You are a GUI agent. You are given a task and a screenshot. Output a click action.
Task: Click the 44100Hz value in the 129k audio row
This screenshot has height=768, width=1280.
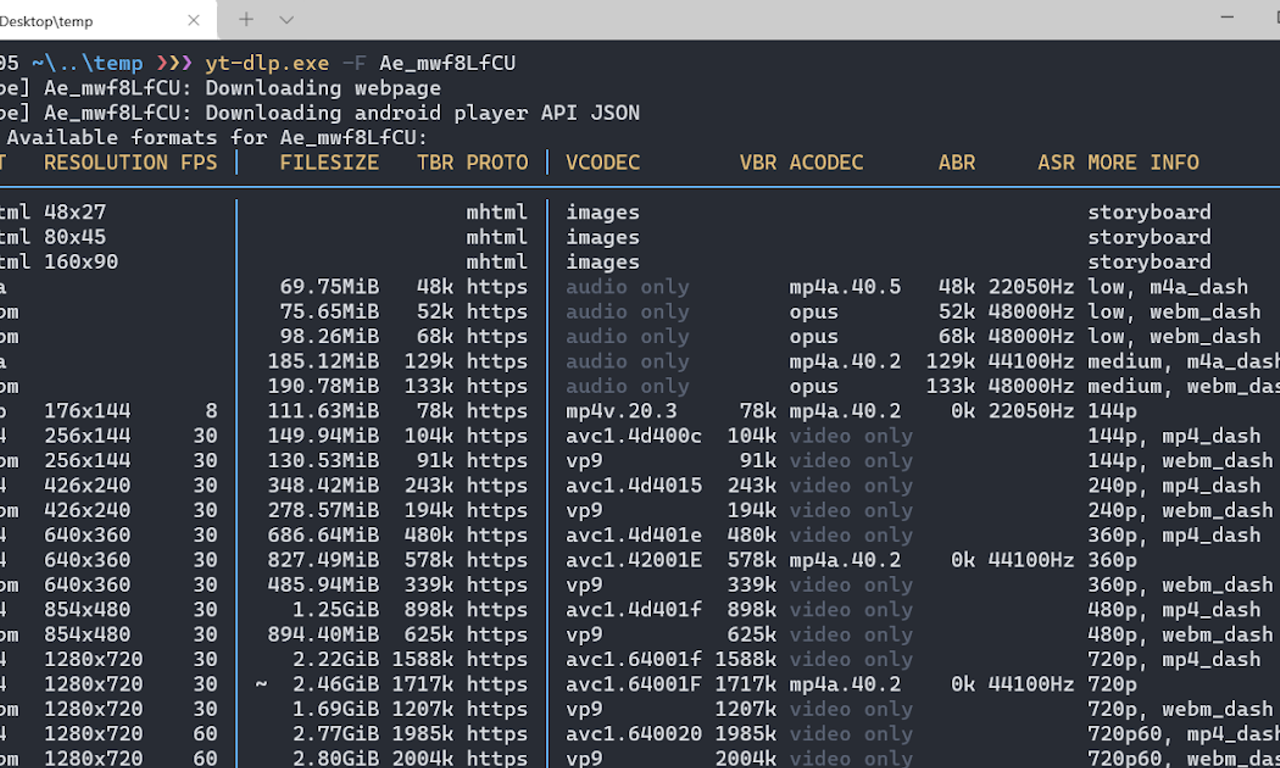pyautogui.click(x=1032, y=361)
